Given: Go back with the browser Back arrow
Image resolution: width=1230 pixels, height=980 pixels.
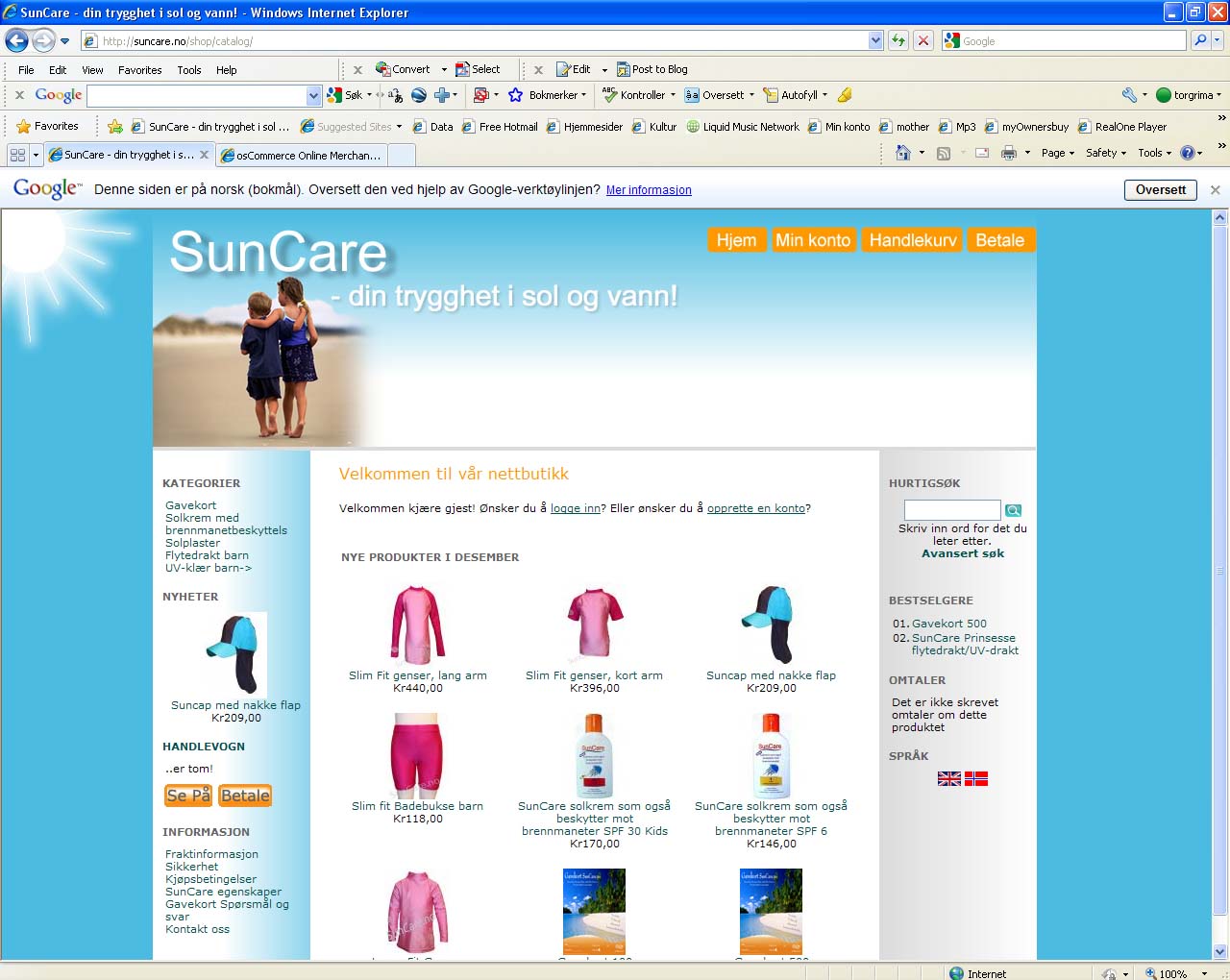Looking at the screenshot, I should click(16, 40).
